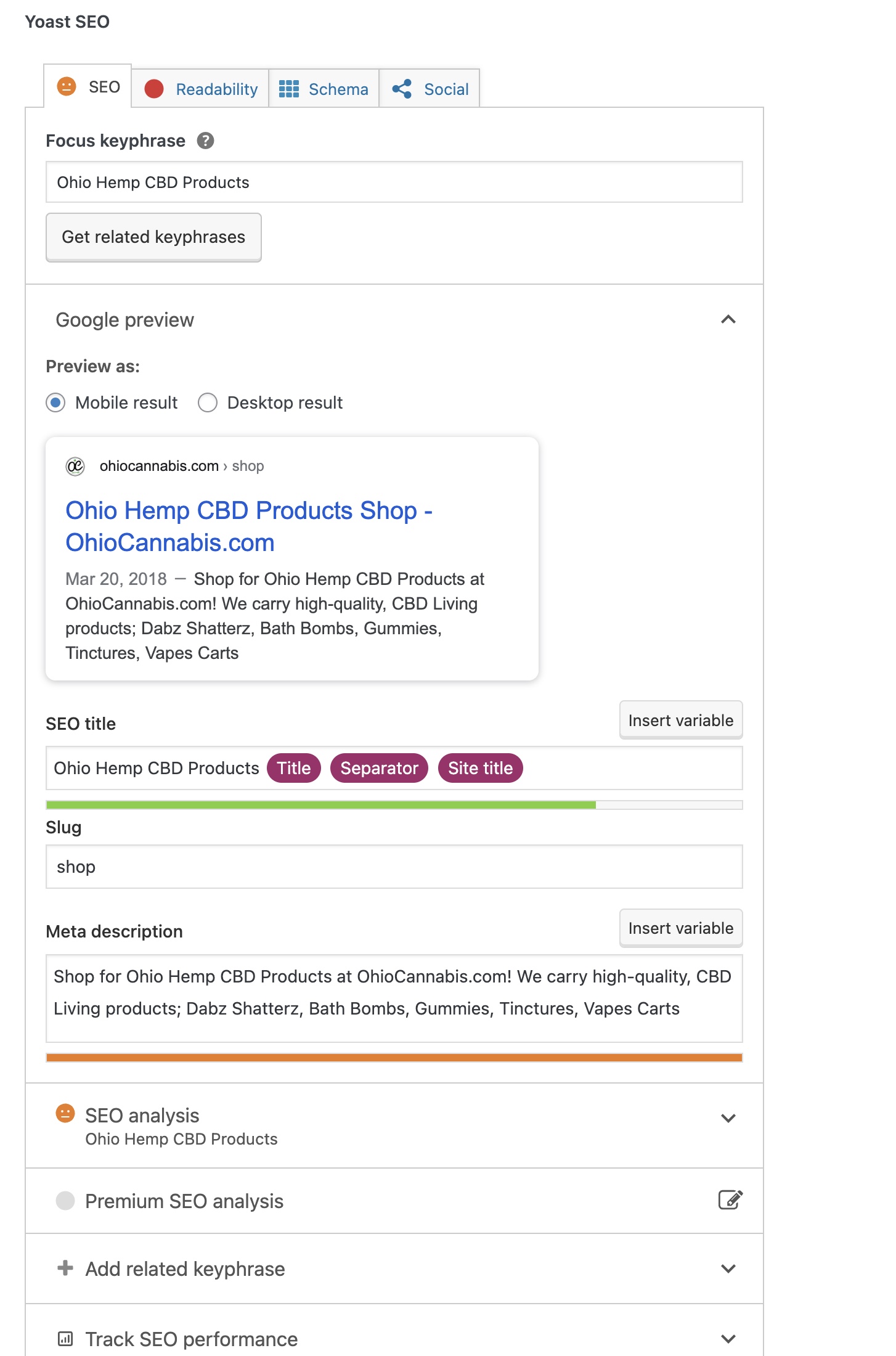Open the SEO tab
The image size is (896, 1356).
(88, 87)
